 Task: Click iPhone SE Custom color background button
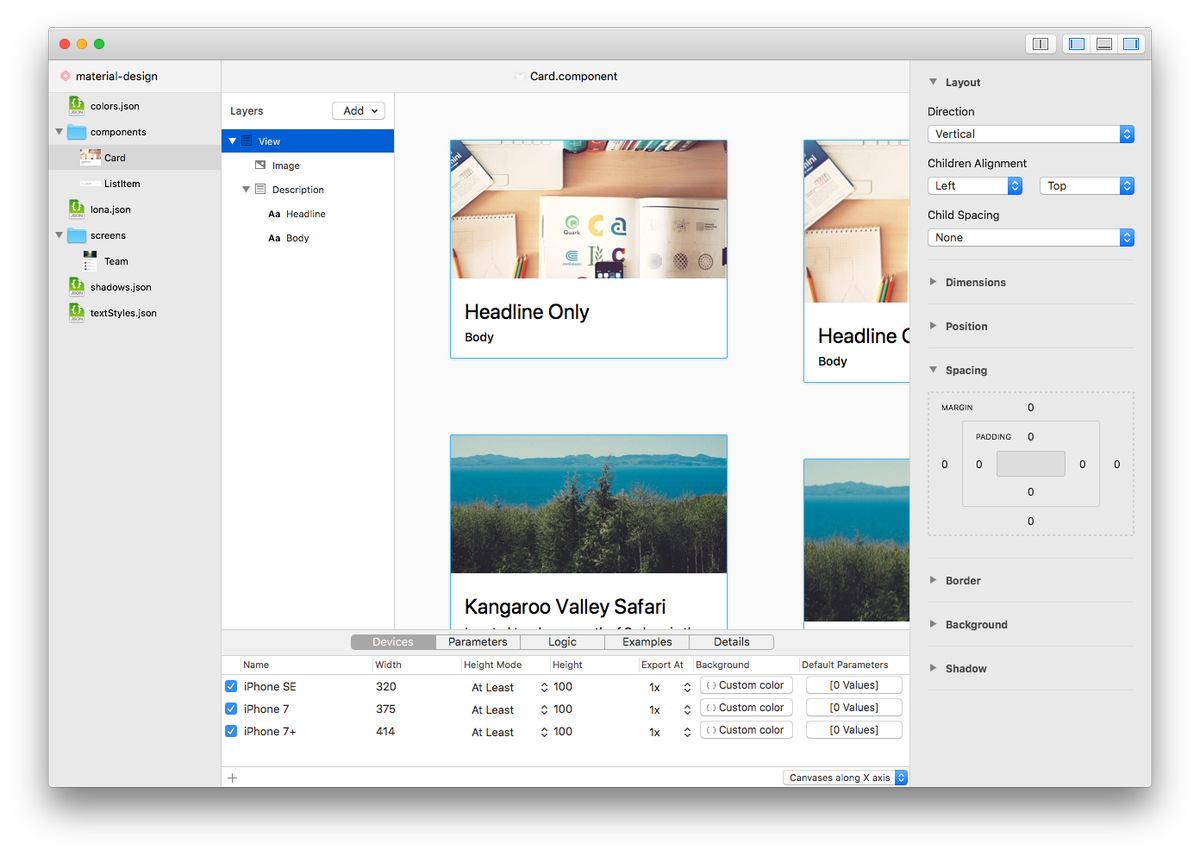[x=746, y=685]
